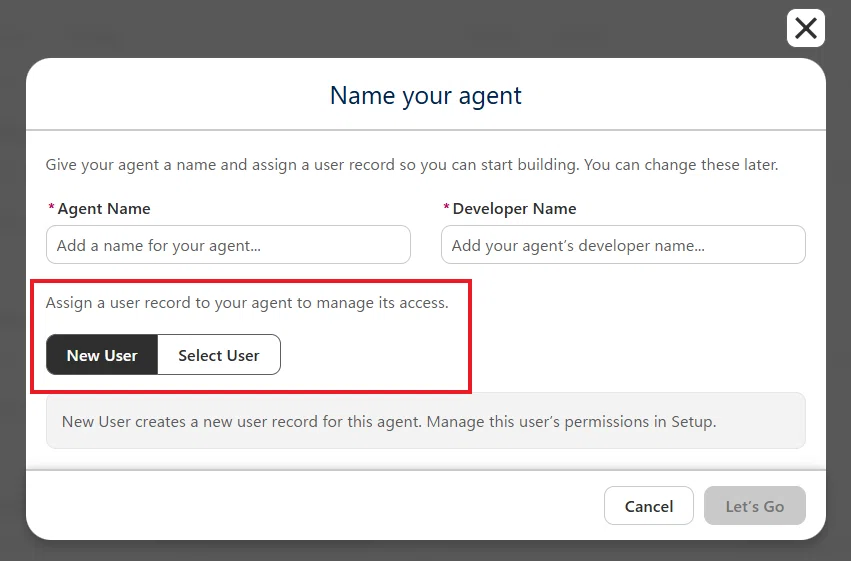
Task: Click the red asterisk beside Agent Name
Action: (51, 207)
